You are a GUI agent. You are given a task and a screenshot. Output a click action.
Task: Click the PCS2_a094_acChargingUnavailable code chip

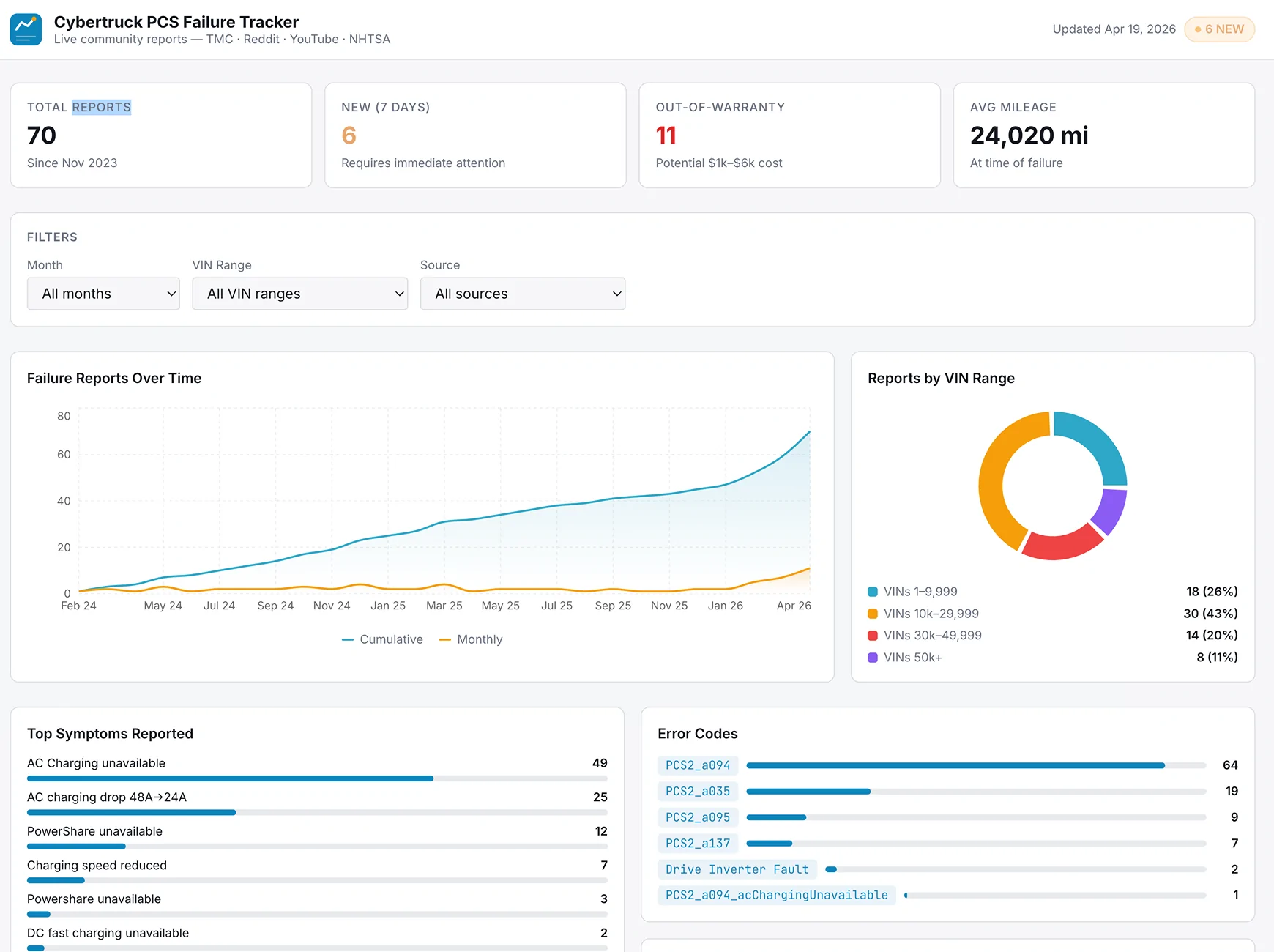(x=777, y=895)
